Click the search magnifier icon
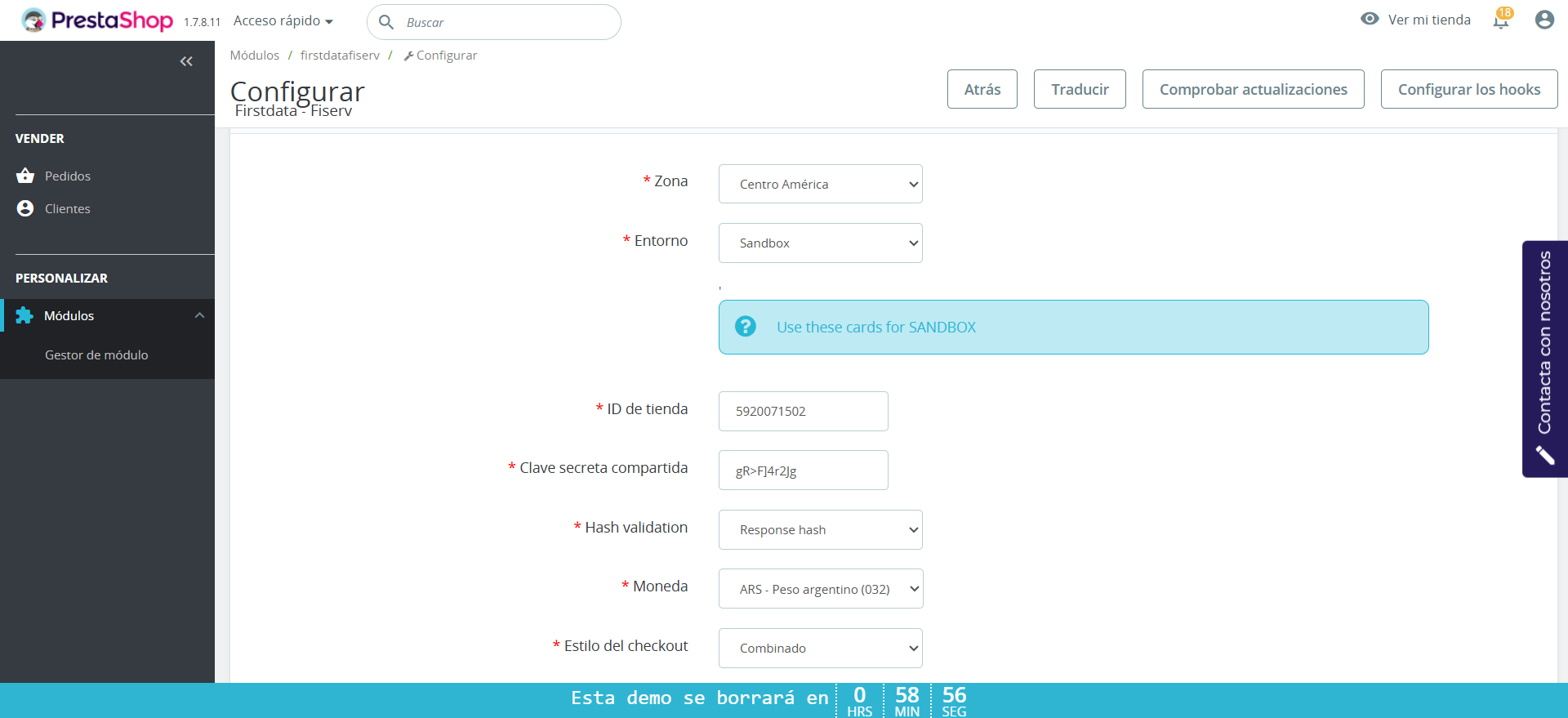Image resolution: width=1568 pixels, height=718 pixels. click(x=386, y=22)
